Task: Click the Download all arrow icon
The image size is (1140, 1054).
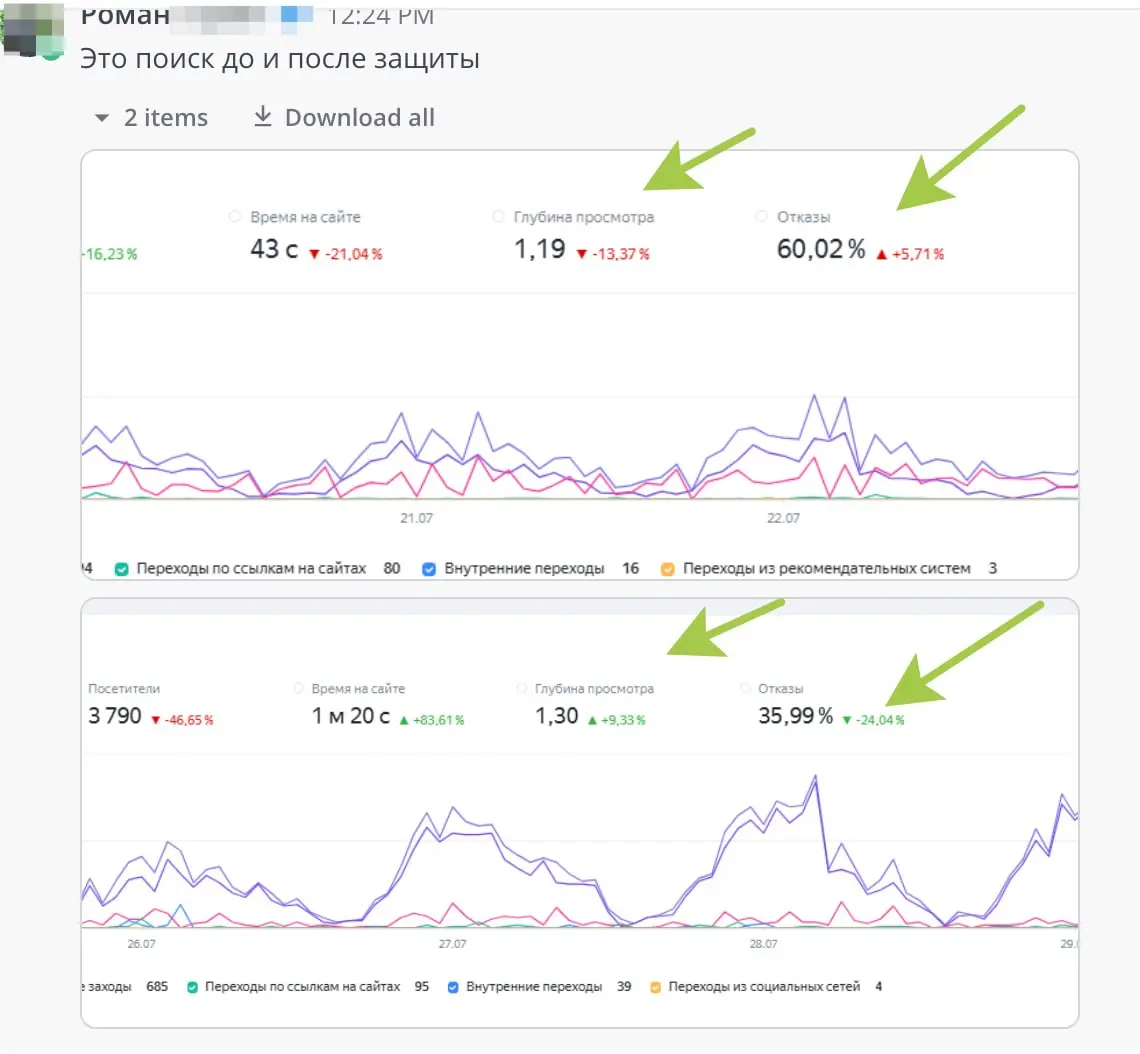Action: pyautogui.click(x=262, y=116)
